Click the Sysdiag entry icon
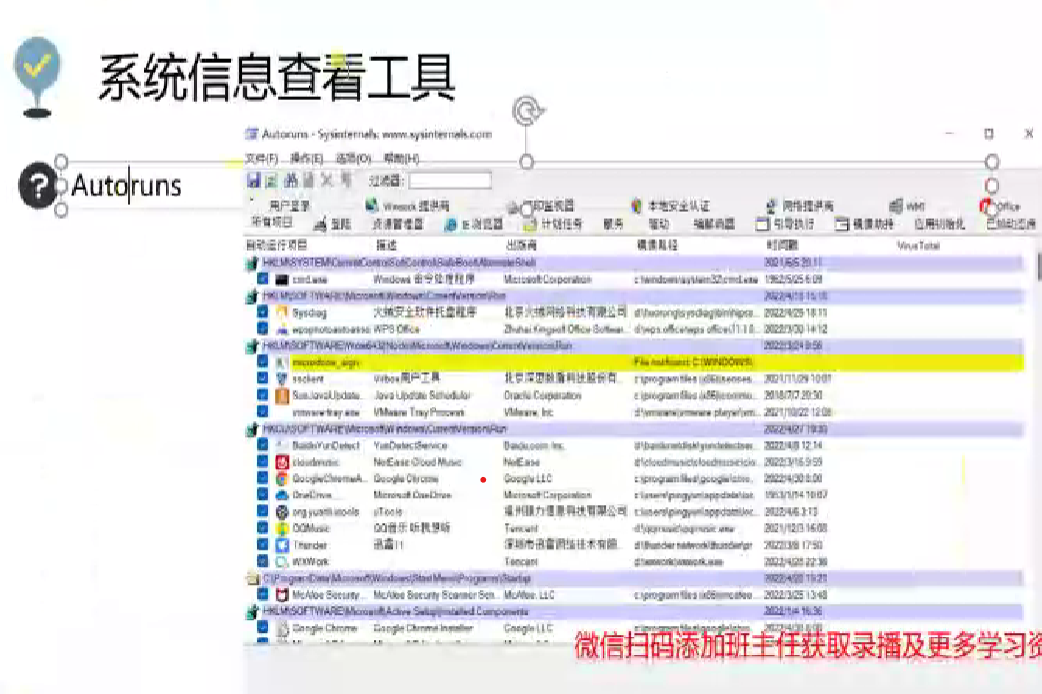1042x694 pixels. point(282,312)
